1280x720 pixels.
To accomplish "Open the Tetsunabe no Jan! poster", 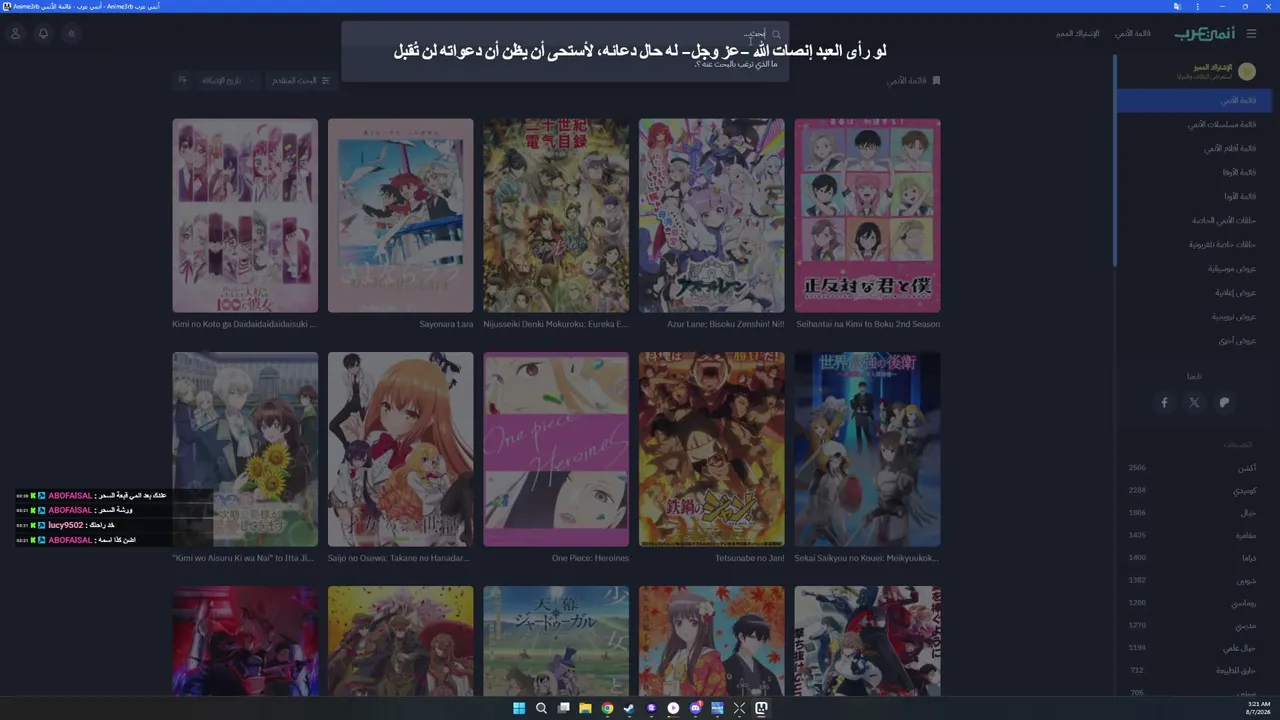I will pos(712,449).
